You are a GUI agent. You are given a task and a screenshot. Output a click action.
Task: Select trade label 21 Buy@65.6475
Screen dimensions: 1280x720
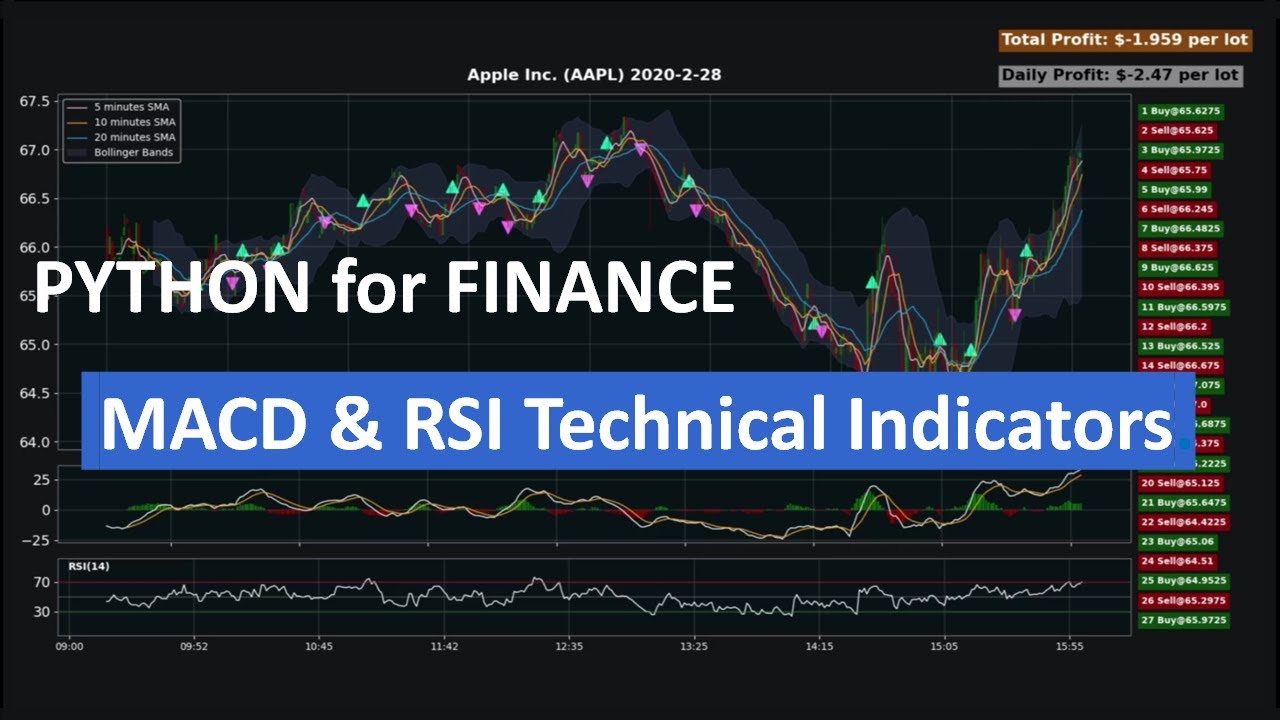[1184, 502]
